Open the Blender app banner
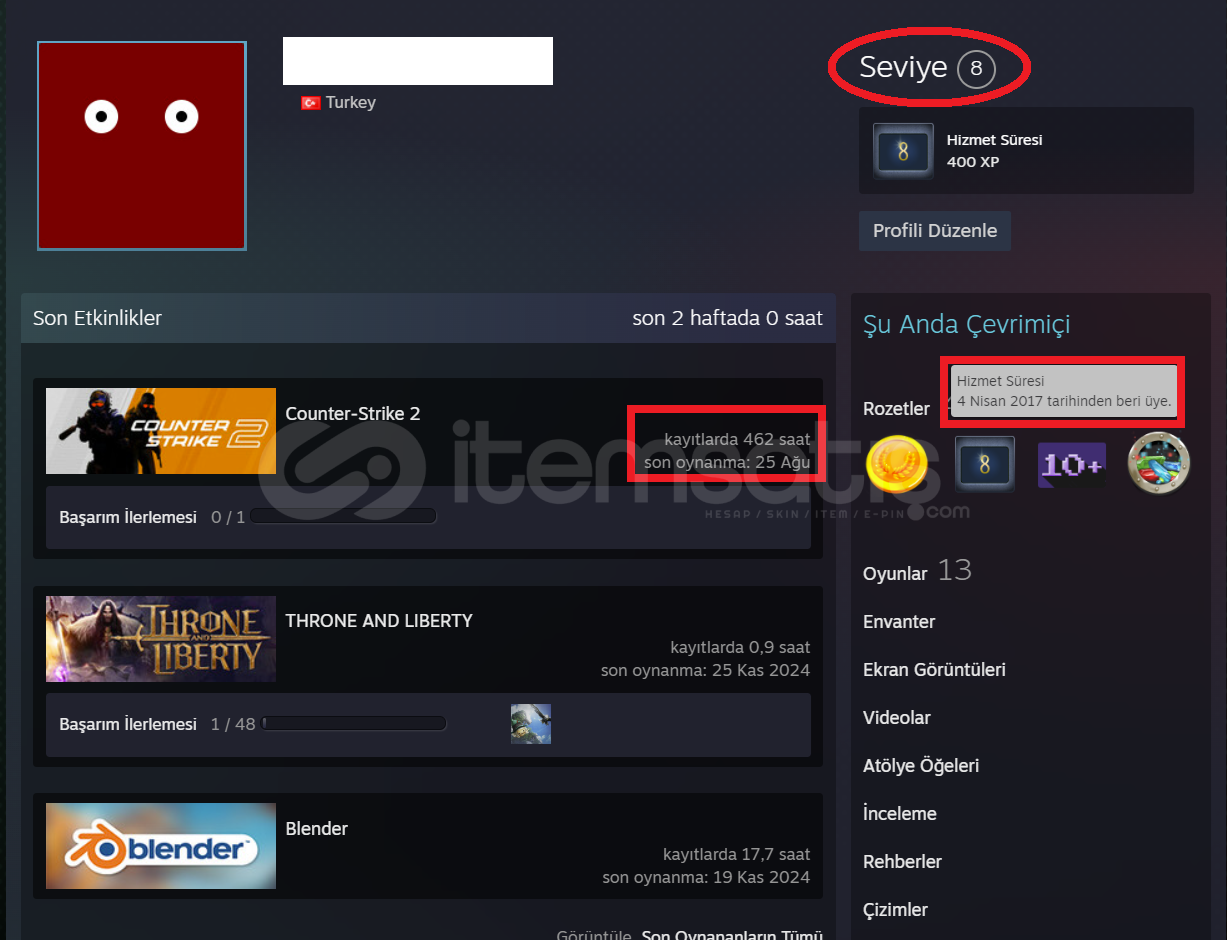This screenshot has width=1227, height=940. 161,847
